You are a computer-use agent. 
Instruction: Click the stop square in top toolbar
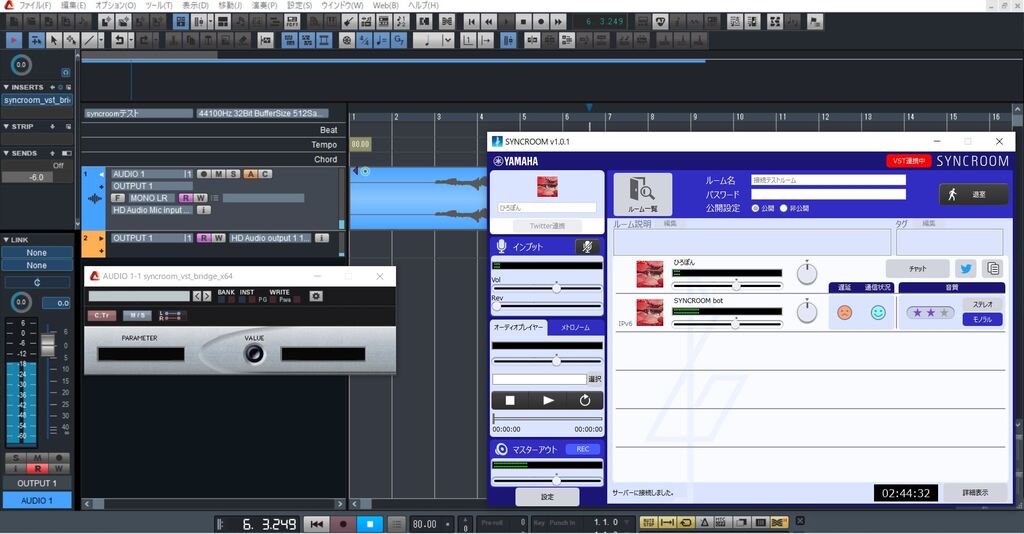click(523, 22)
